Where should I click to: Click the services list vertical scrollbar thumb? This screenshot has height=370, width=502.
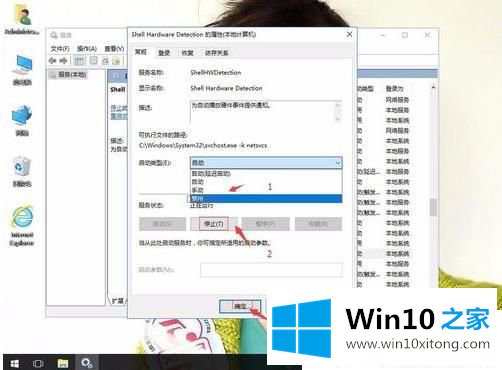coord(433,207)
